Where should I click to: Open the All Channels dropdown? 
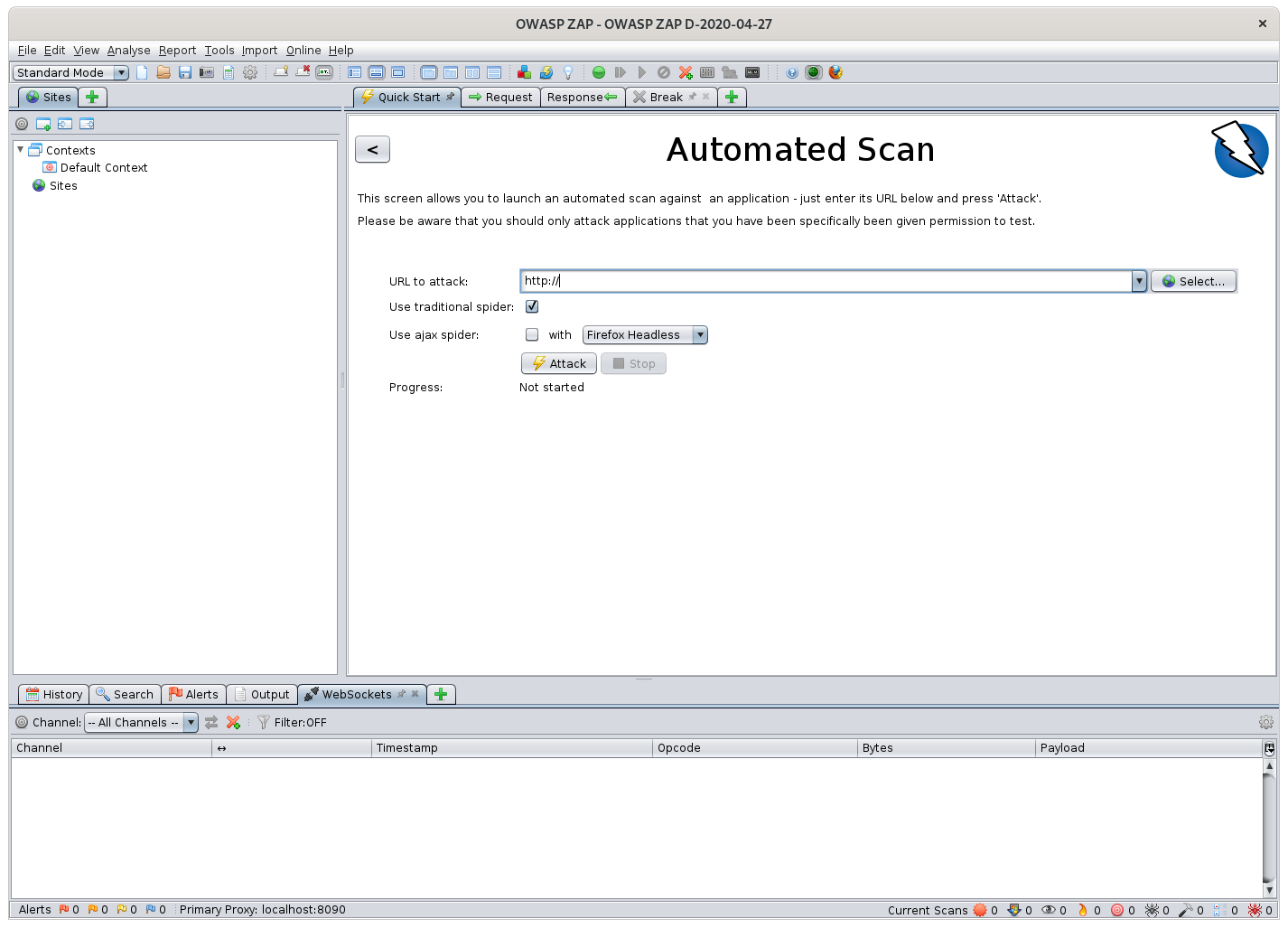pyautogui.click(x=141, y=722)
